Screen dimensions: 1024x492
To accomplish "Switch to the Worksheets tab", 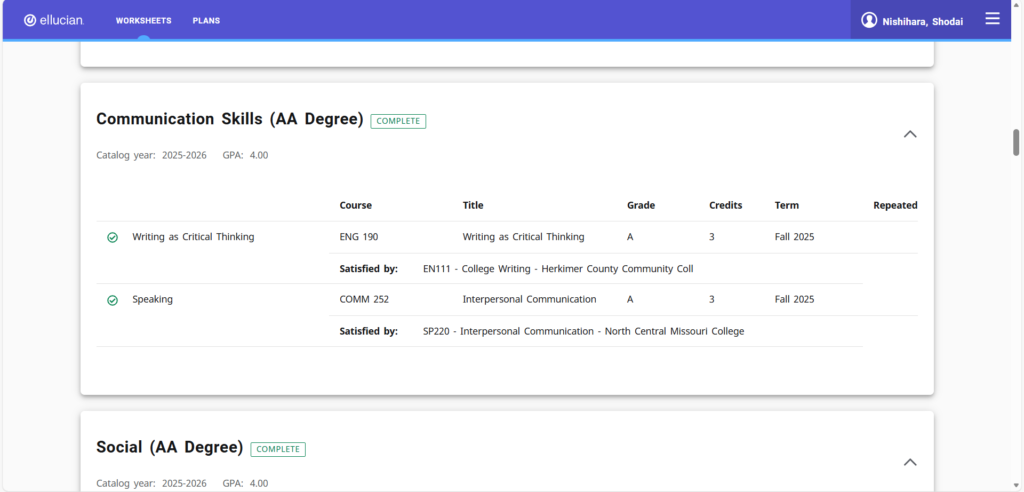I will click(143, 21).
